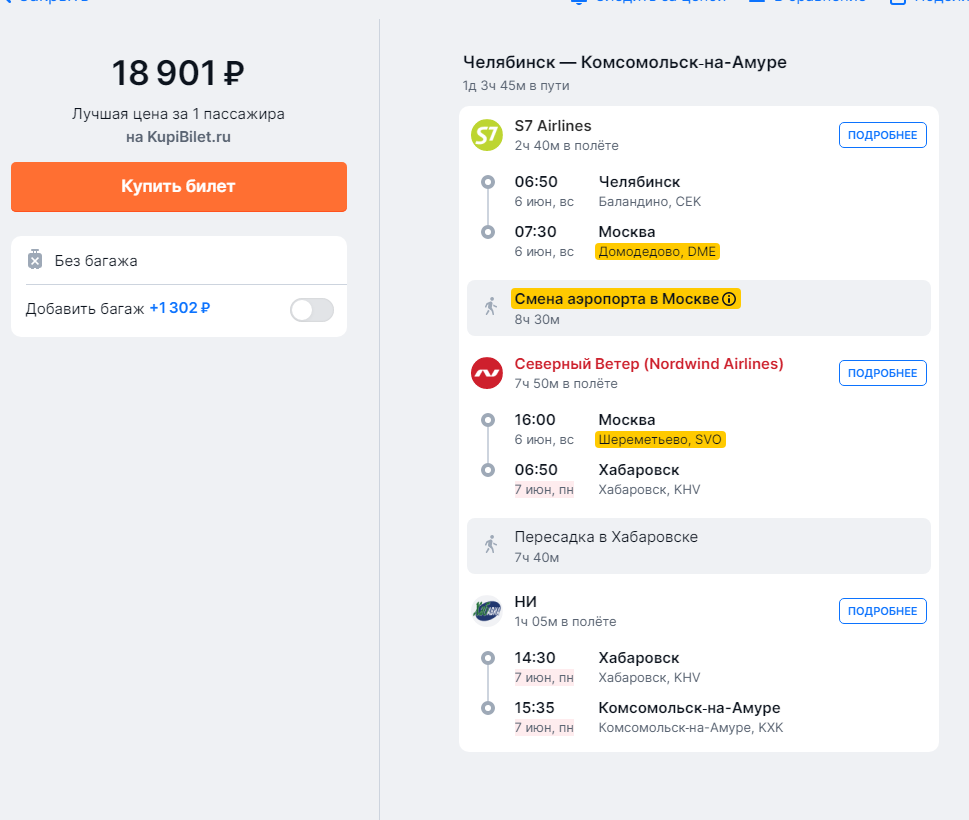Click the highlighted Домодедово, DME airport label
This screenshot has height=820, width=969.
[657, 252]
